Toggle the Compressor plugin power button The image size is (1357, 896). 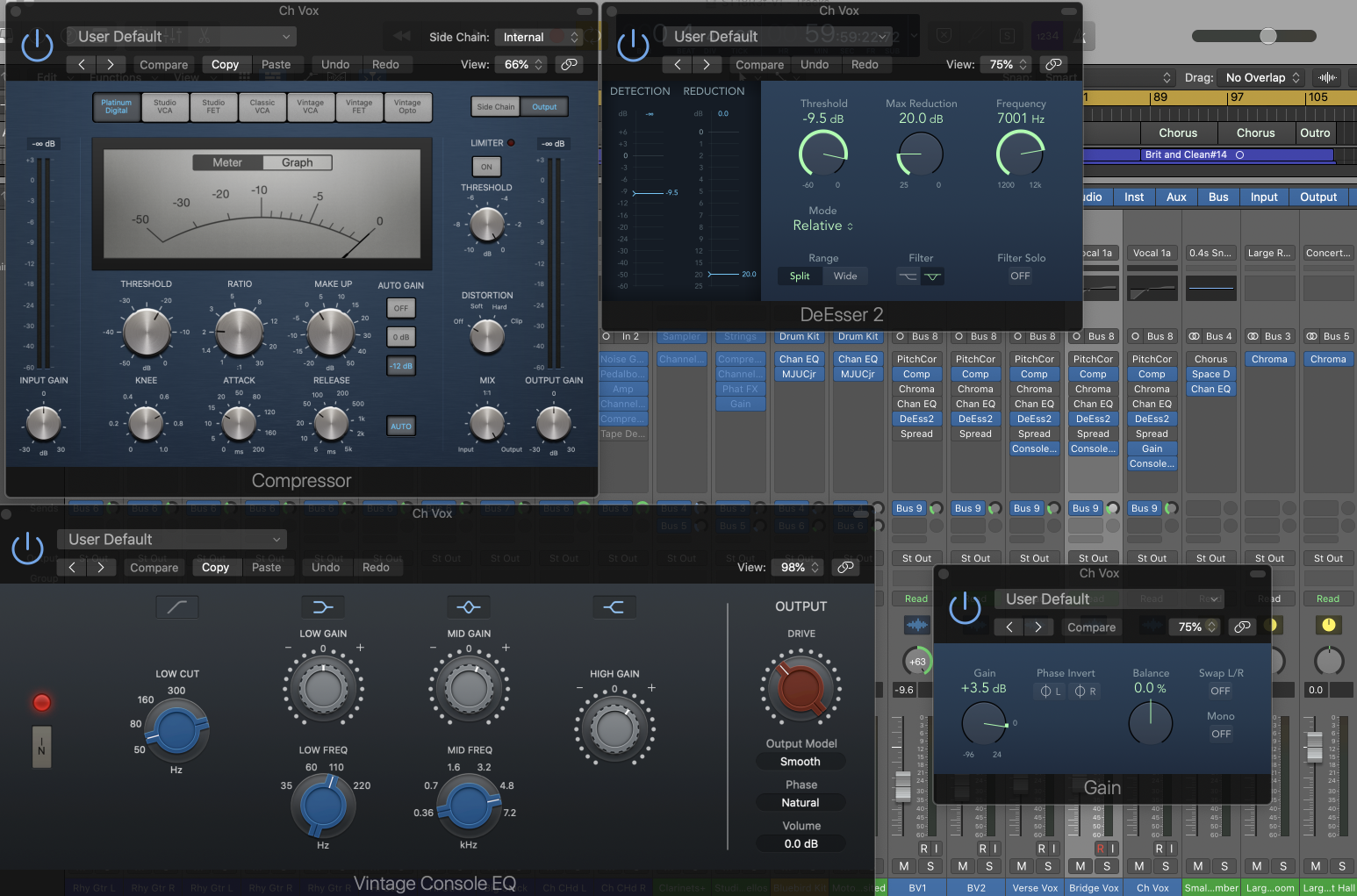(37, 46)
